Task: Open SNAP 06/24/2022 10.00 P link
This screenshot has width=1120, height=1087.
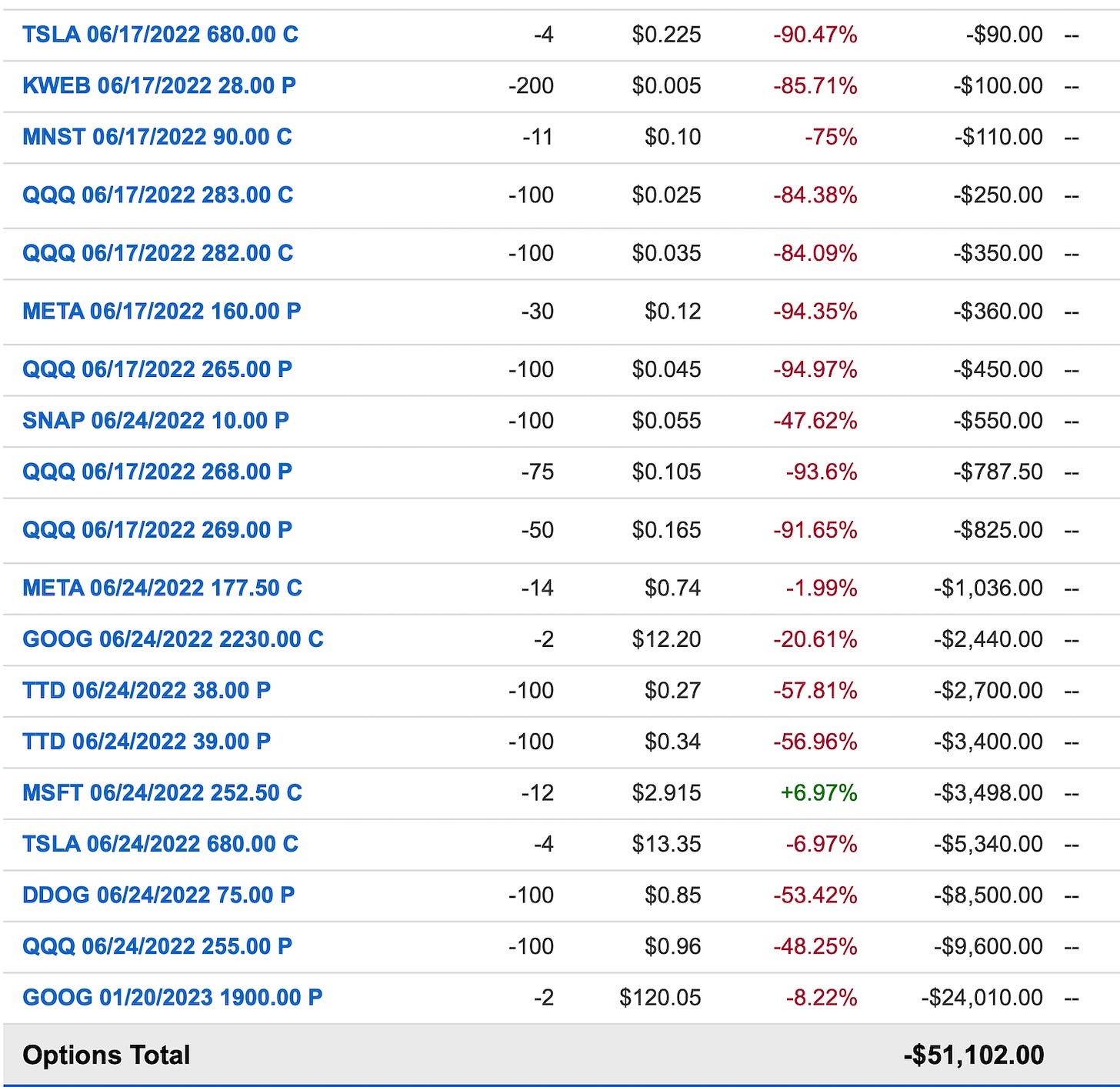Action: [x=155, y=421]
